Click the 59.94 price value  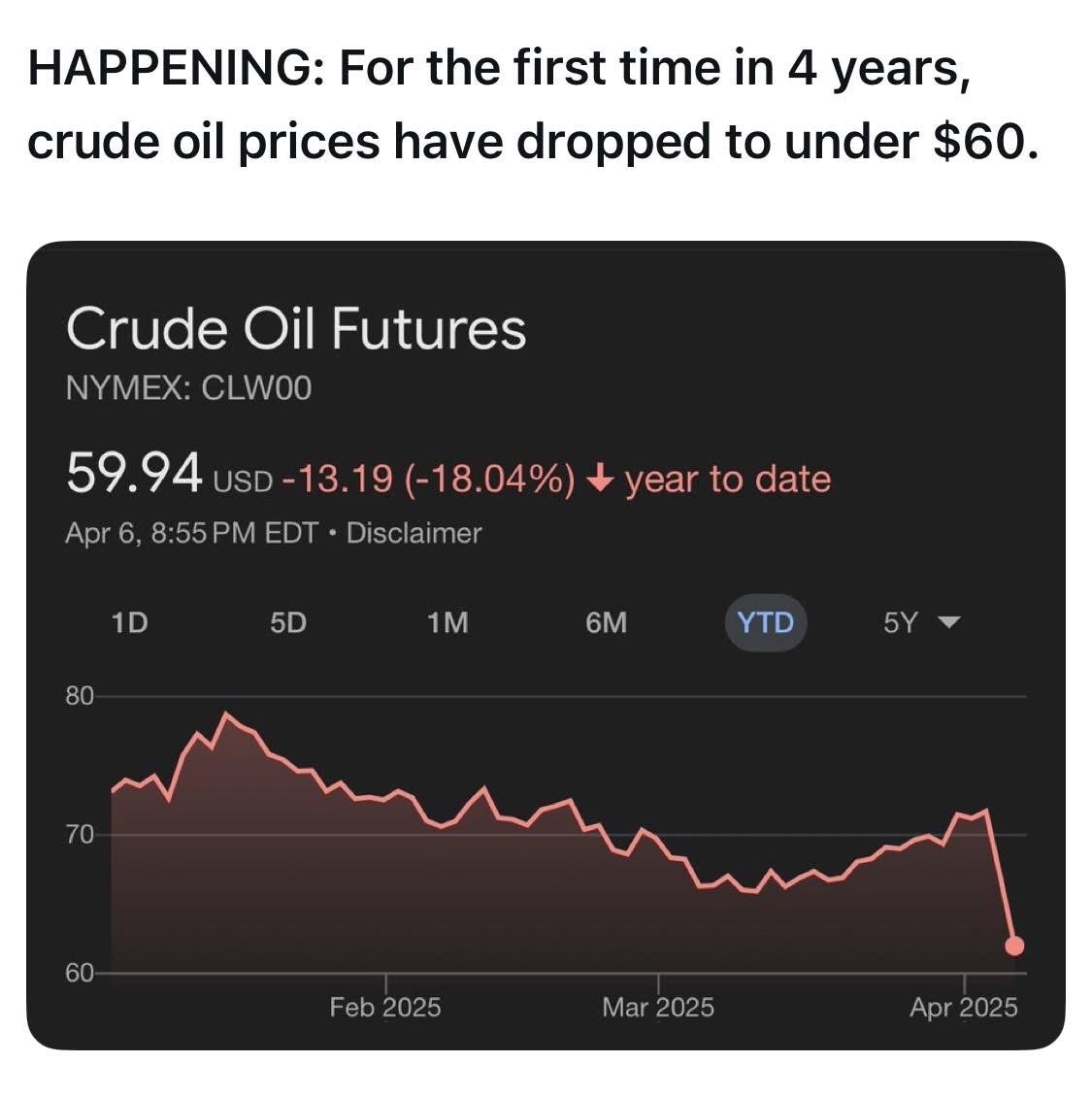tap(134, 473)
